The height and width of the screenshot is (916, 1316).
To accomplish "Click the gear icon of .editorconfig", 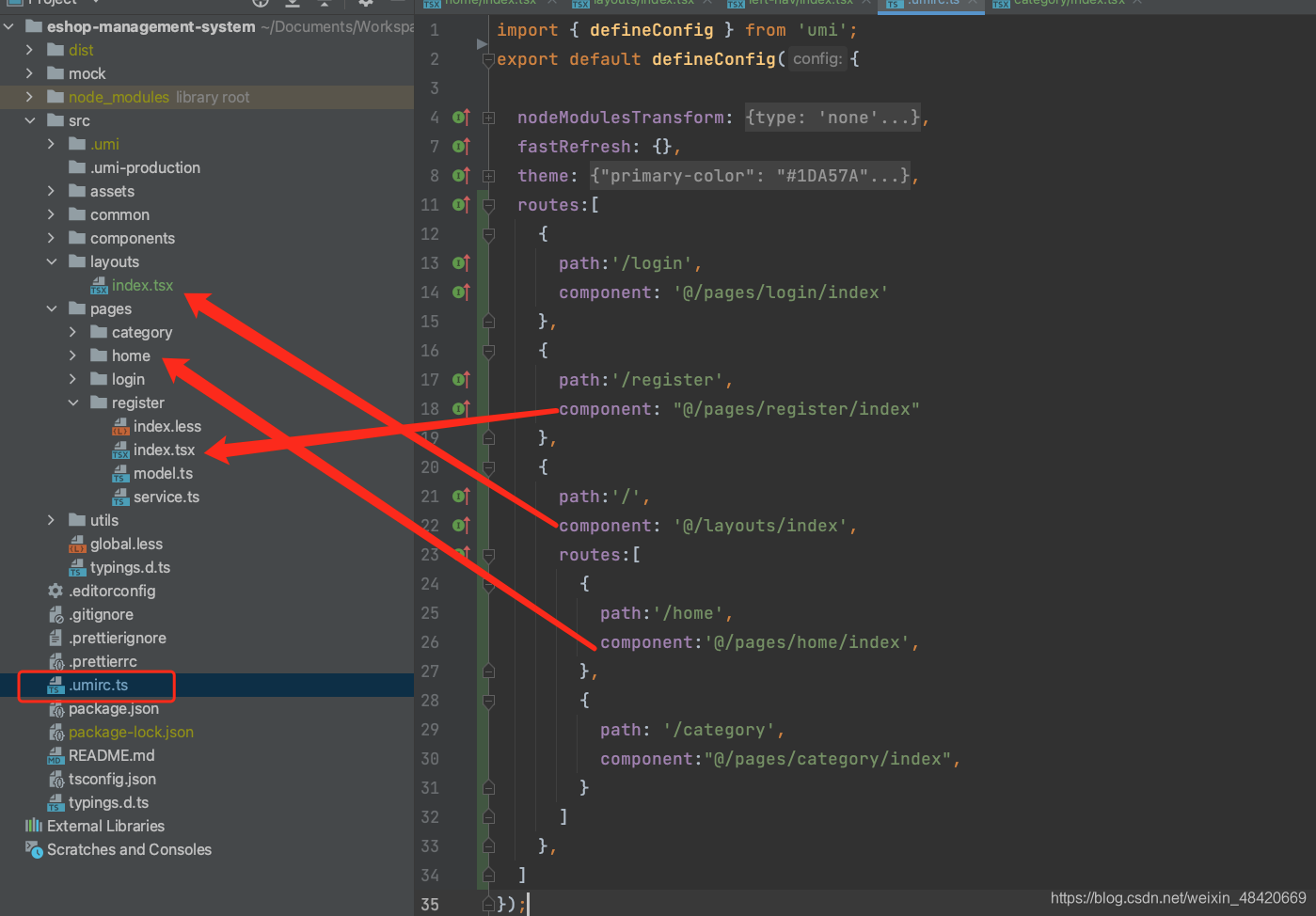I will [x=55, y=591].
